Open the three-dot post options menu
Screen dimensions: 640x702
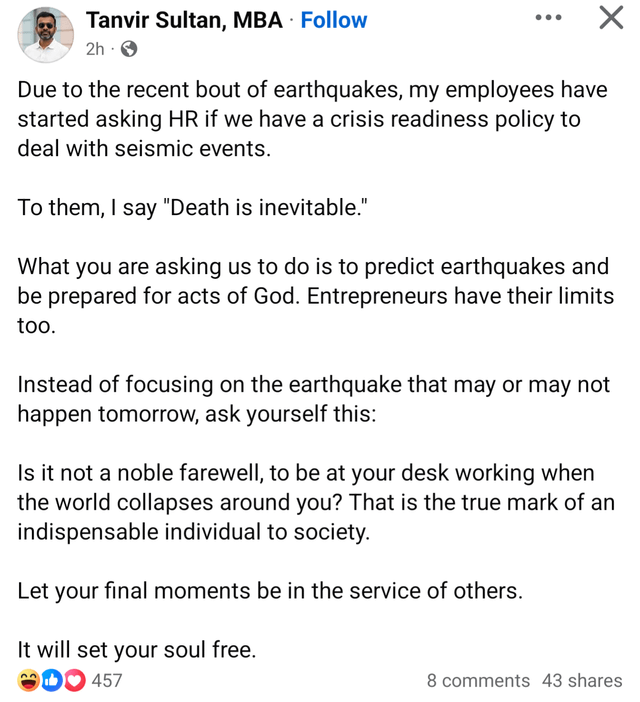(x=548, y=18)
